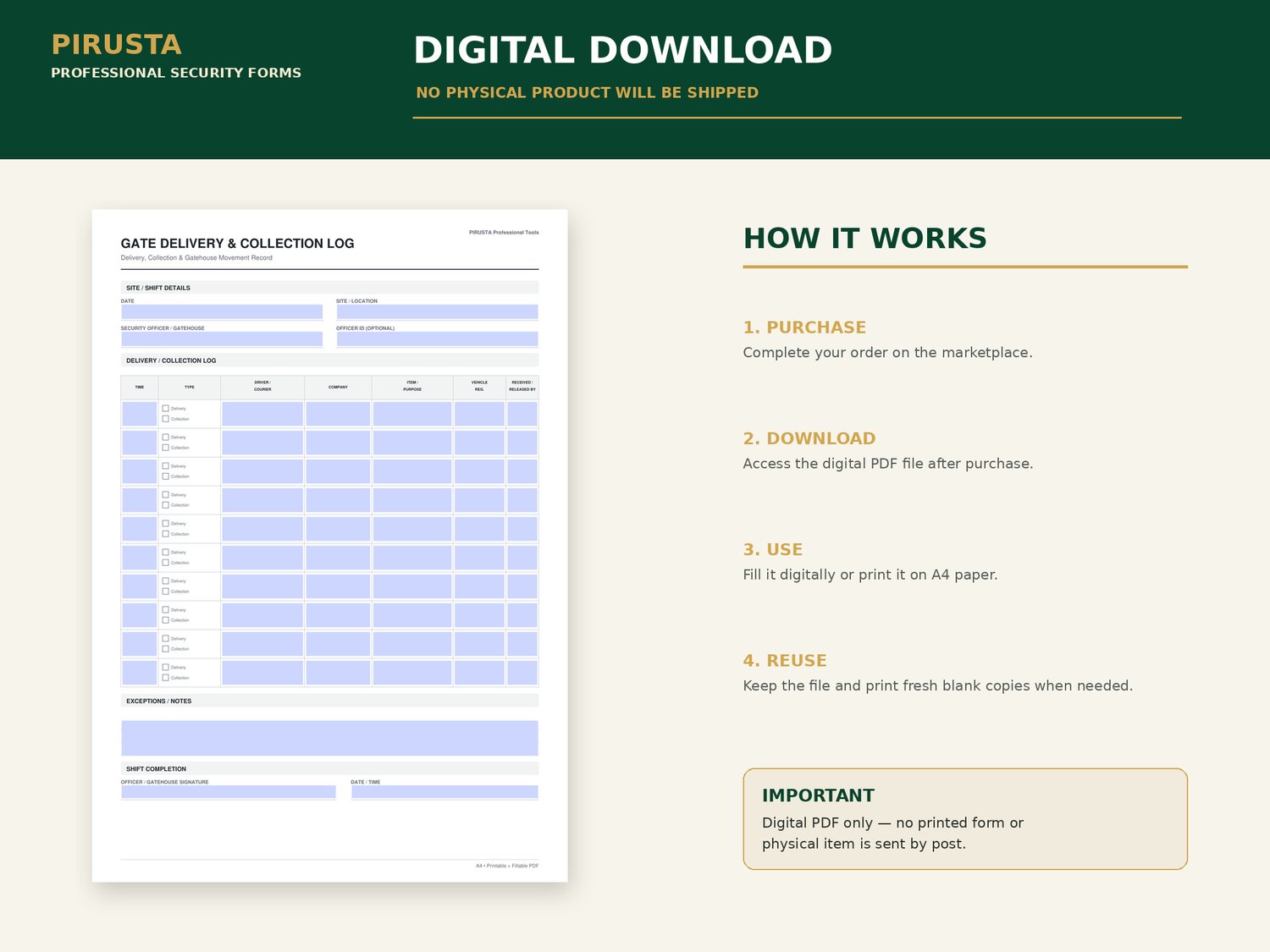
Task: Click the COMPANY column header in the log table
Action: [x=338, y=387]
